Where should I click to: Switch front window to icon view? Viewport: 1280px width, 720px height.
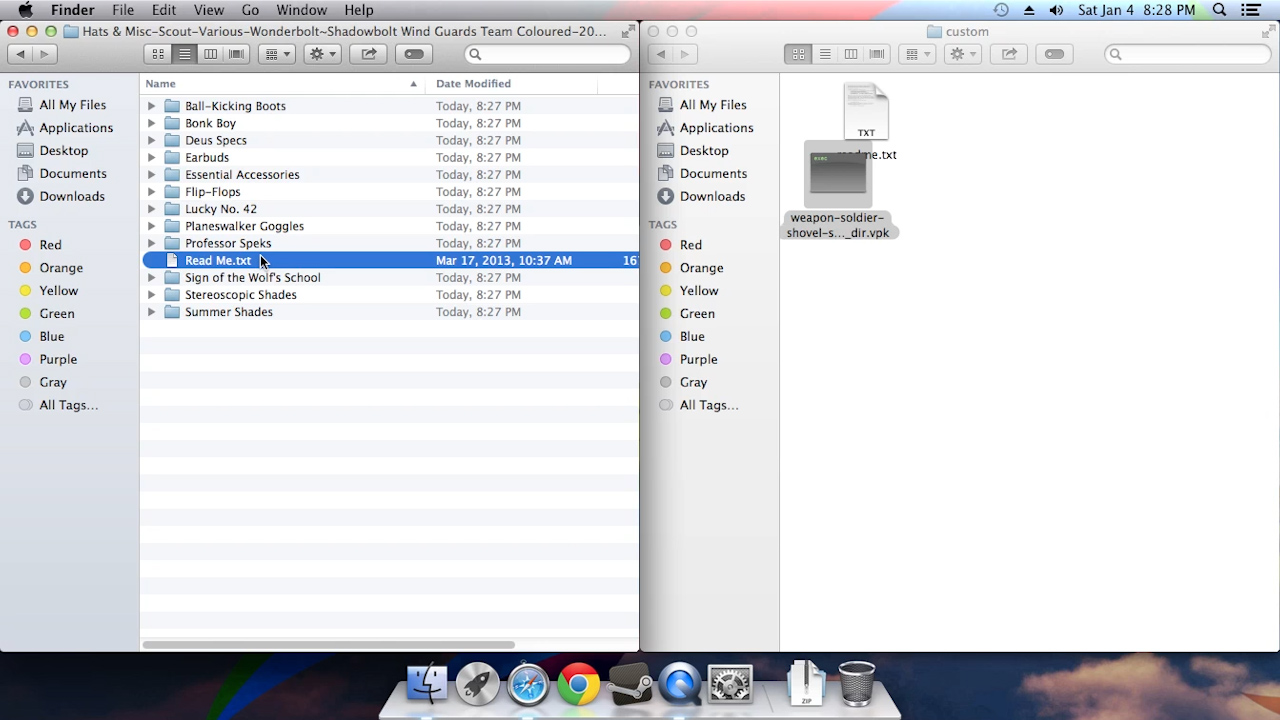tap(158, 54)
